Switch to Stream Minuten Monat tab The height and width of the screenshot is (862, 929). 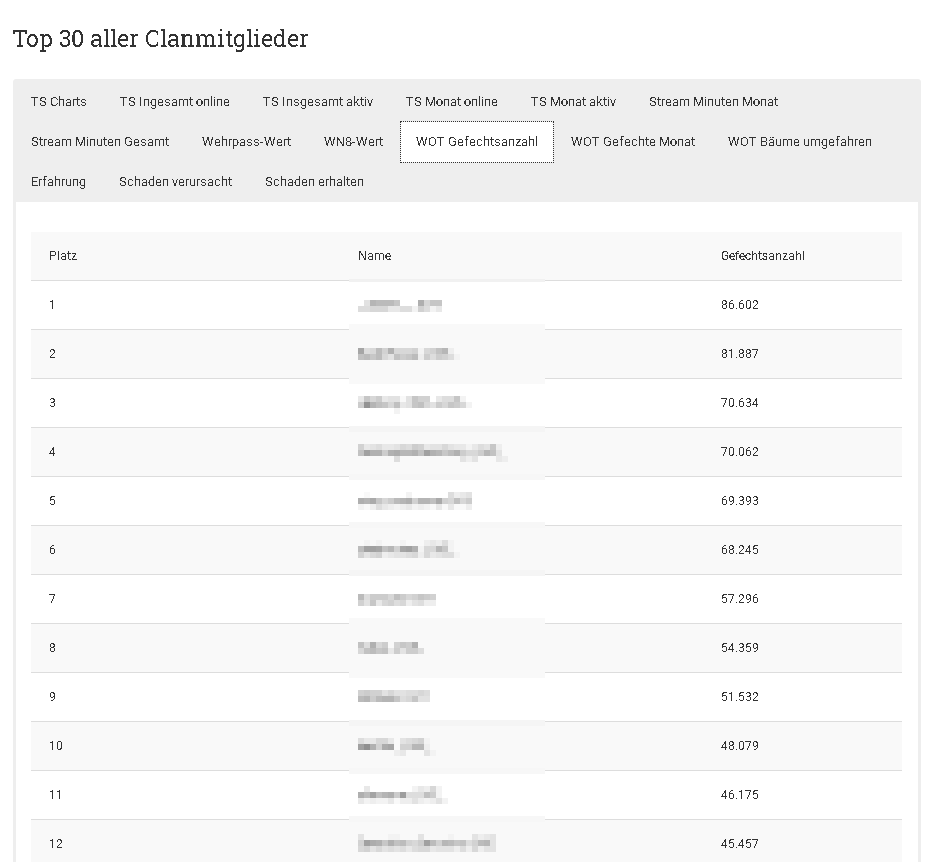[x=713, y=102]
